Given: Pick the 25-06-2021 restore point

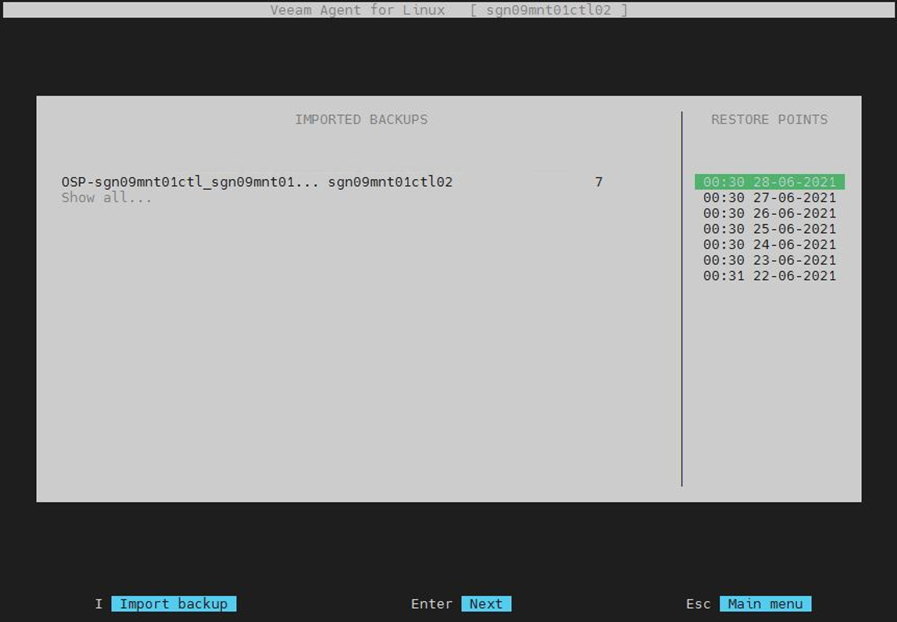Looking at the screenshot, I should click(x=769, y=229).
